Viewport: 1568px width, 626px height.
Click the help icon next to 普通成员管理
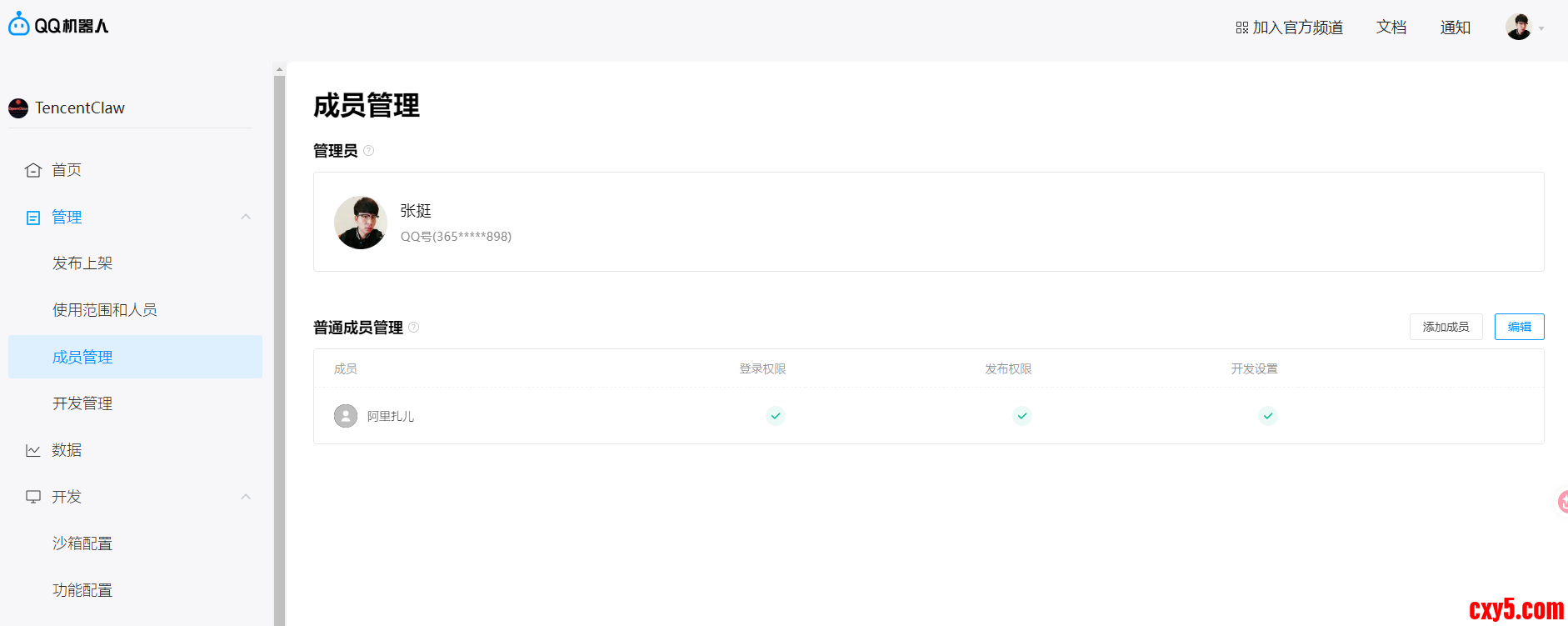click(413, 328)
